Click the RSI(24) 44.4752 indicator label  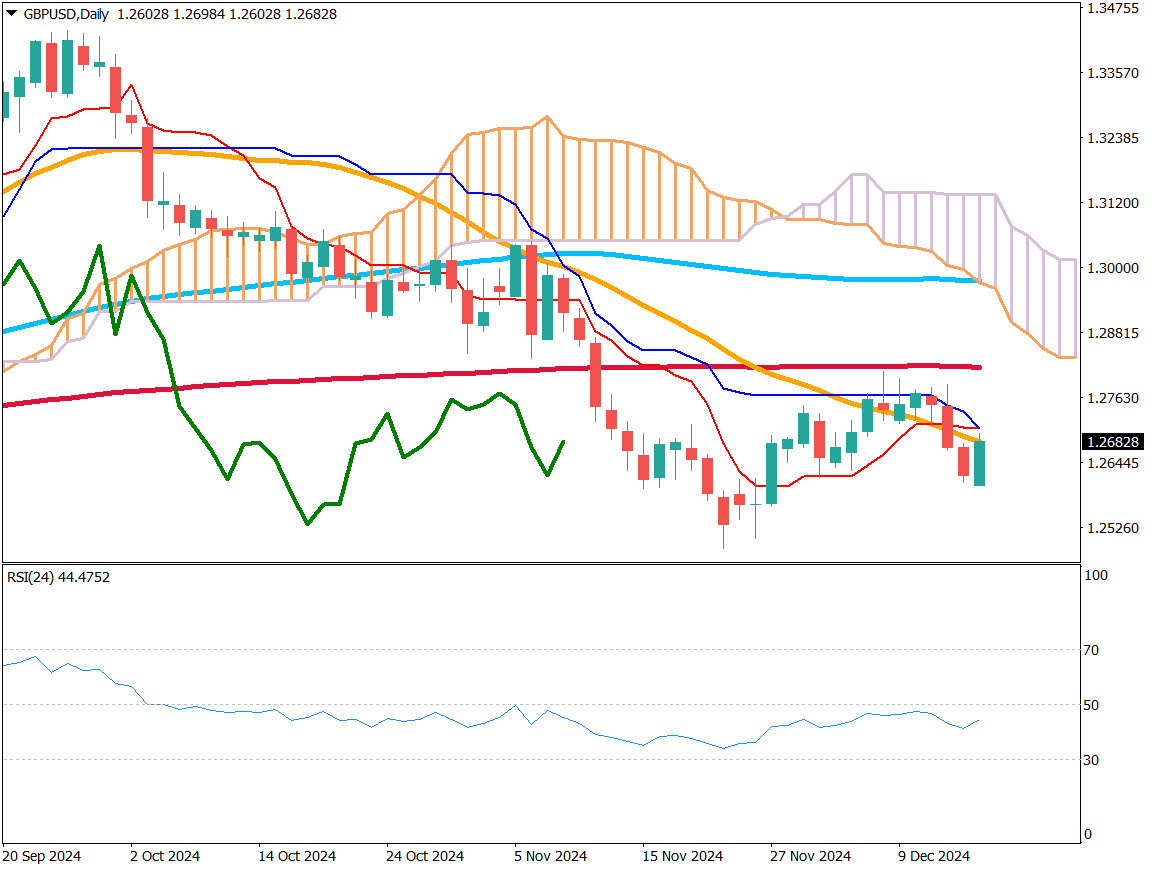click(58, 577)
